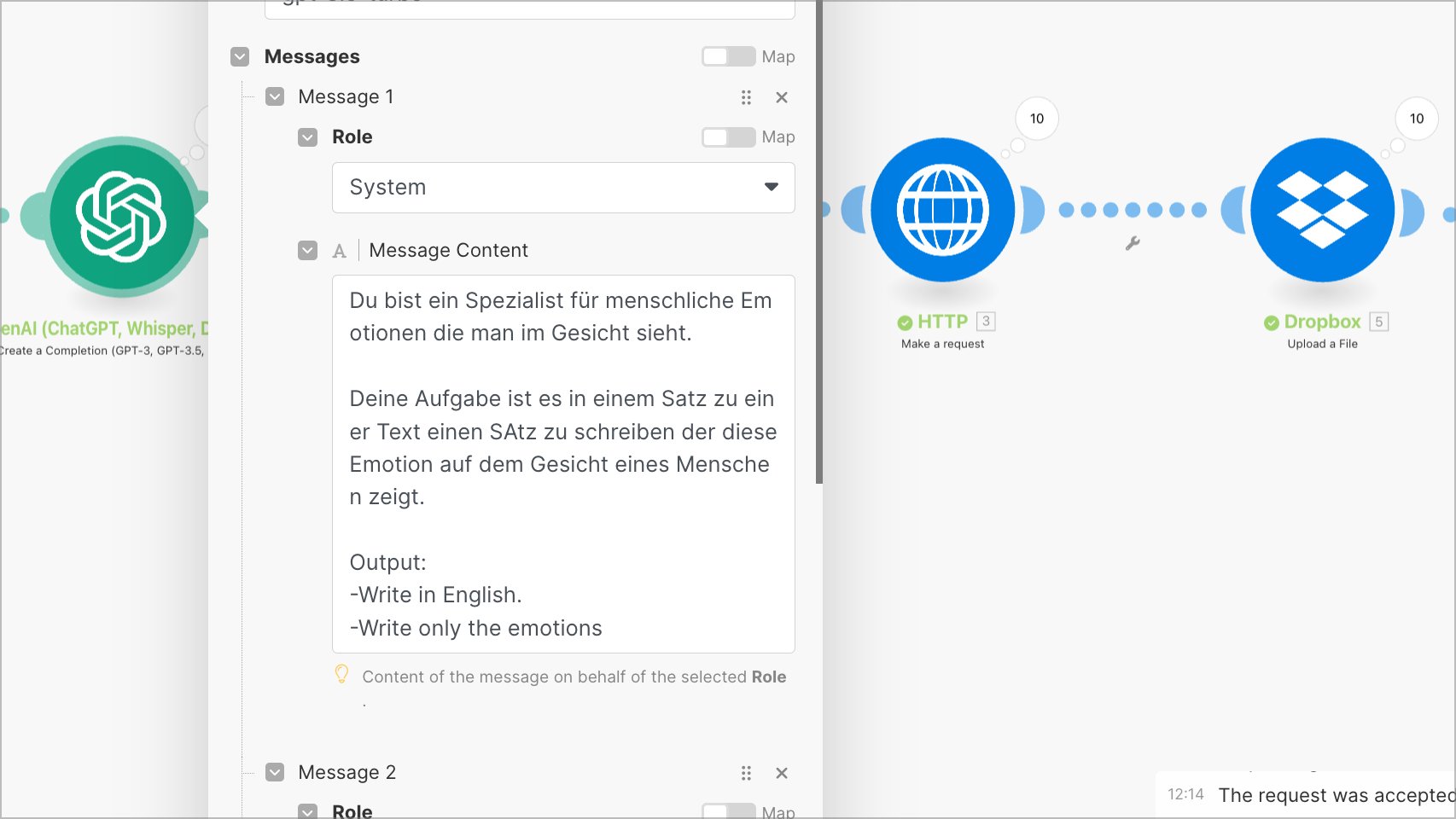This screenshot has height=819, width=1456.
Task: Collapse the Role field under Message 1
Action: coord(308,137)
